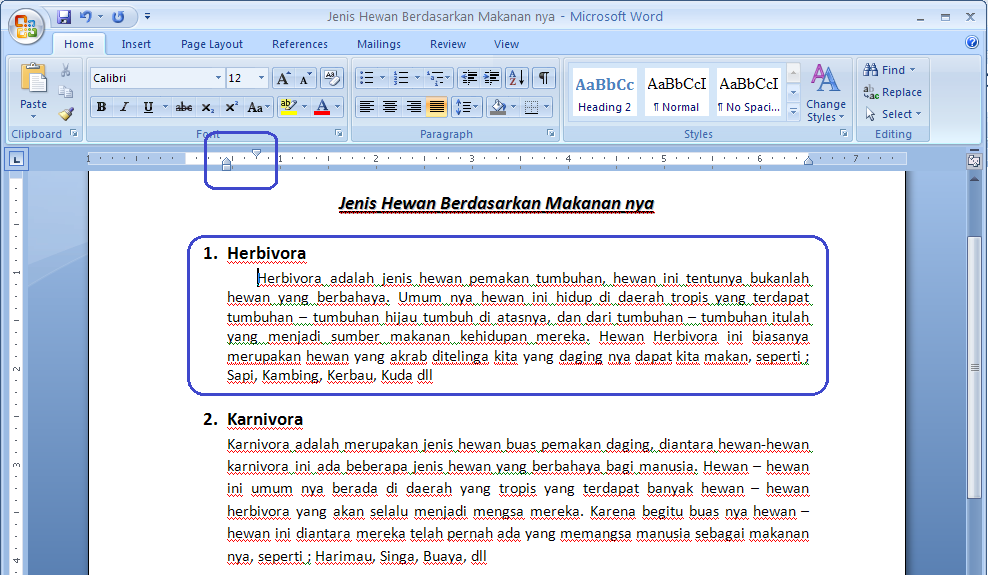The width and height of the screenshot is (988, 575).
Task: Open the font size 12 dropdown
Action: click(x=261, y=78)
